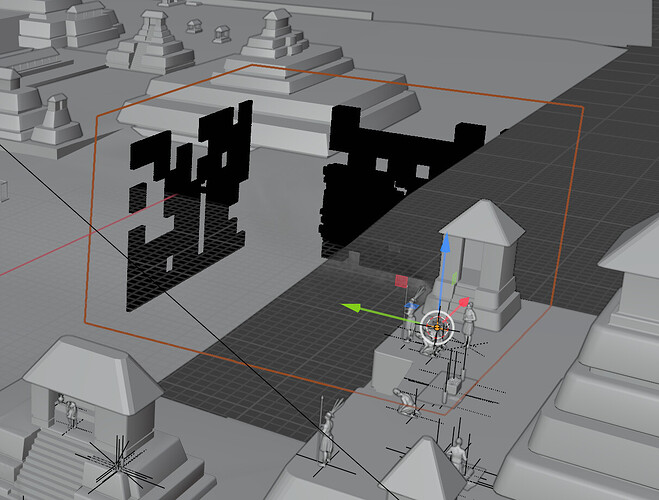Grab the red X-axis gizmo arrowhead
The image size is (659, 500).
click(464, 302)
